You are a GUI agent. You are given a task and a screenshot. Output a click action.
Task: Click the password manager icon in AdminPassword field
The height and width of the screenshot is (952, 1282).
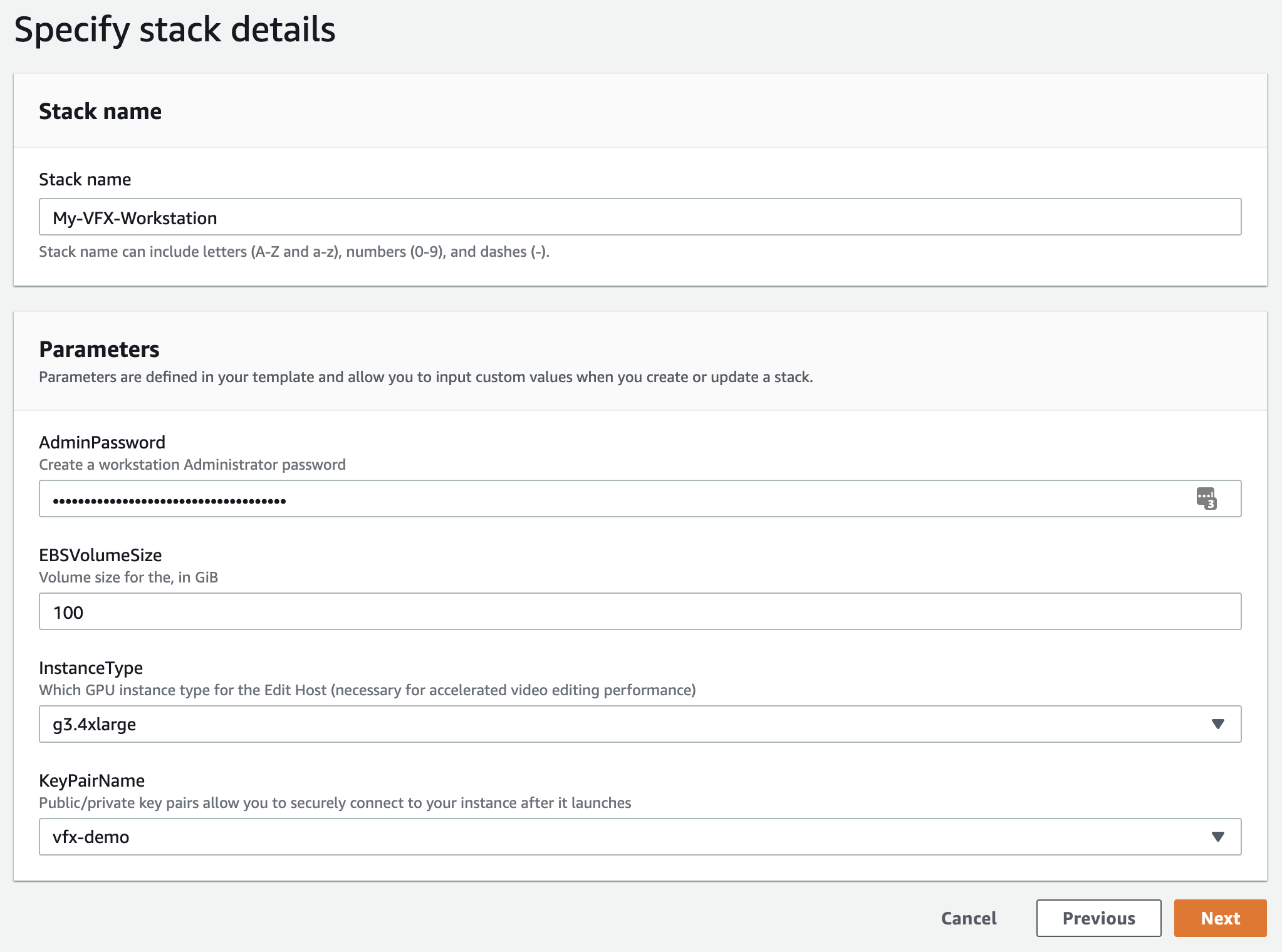coord(1206,499)
